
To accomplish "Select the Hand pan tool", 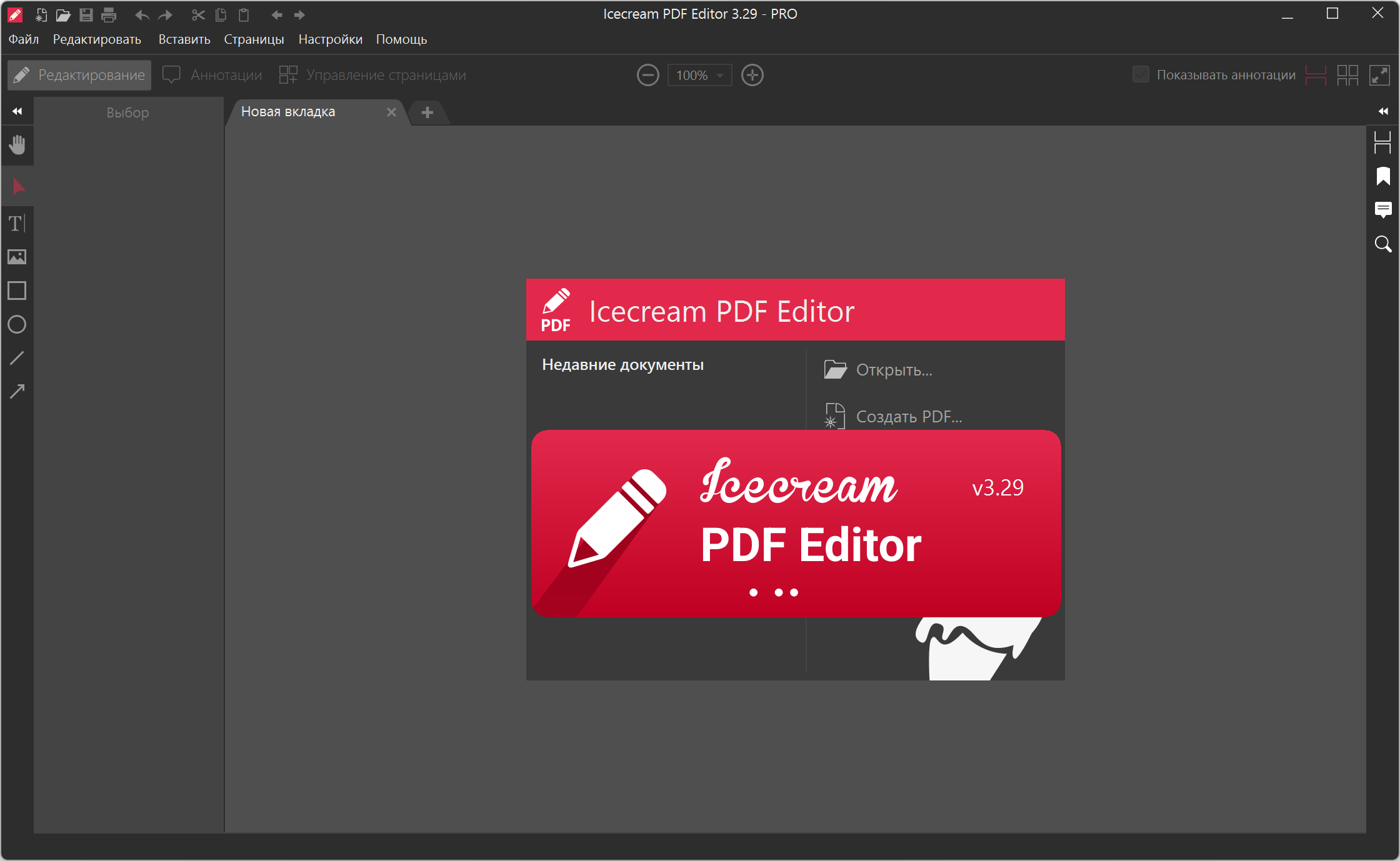I will click(17, 145).
